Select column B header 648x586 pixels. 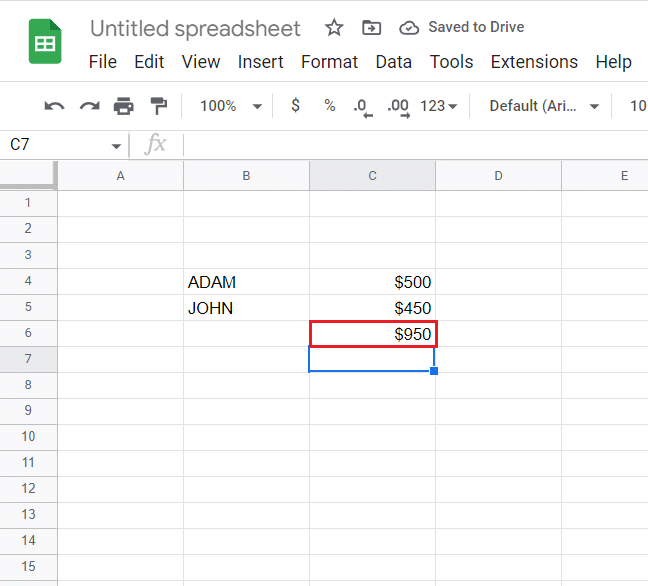(x=246, y=176)
